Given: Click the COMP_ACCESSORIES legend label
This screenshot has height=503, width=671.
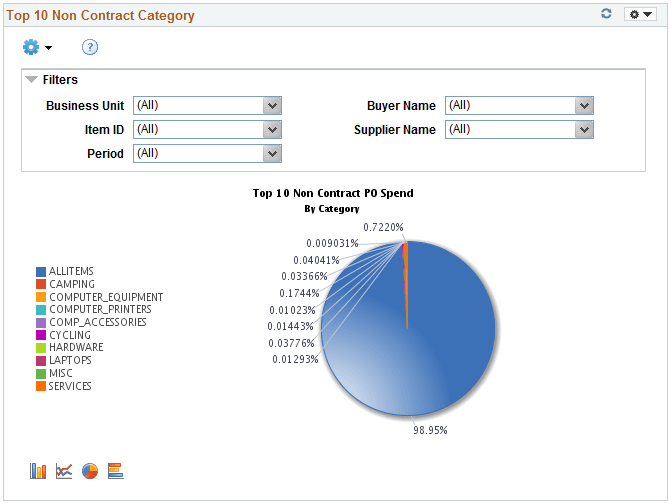Looking at the screenshot, I should (98, 322).
